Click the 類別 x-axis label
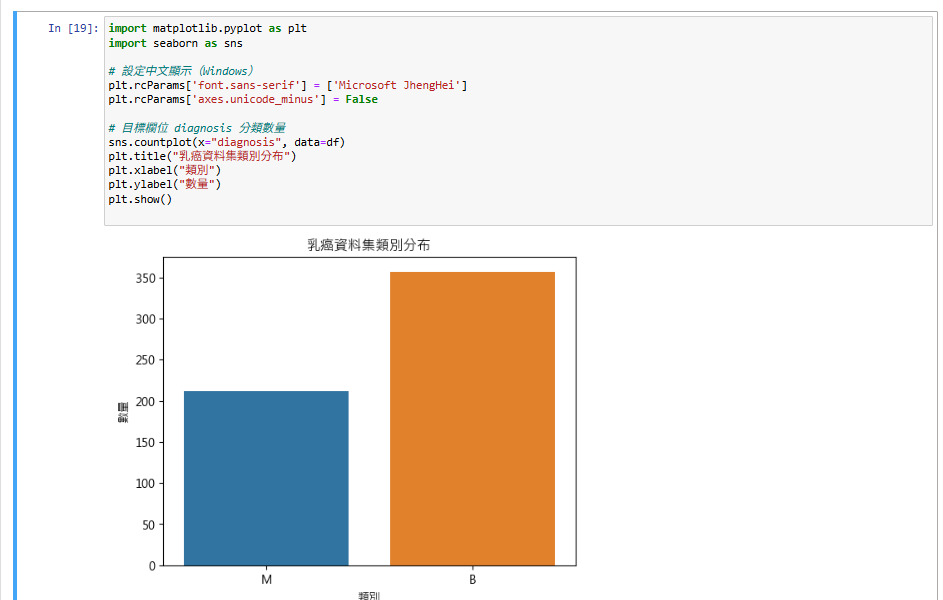Image resolution: width=943 pixels, height=600 pixels. [x=369, y=595]
